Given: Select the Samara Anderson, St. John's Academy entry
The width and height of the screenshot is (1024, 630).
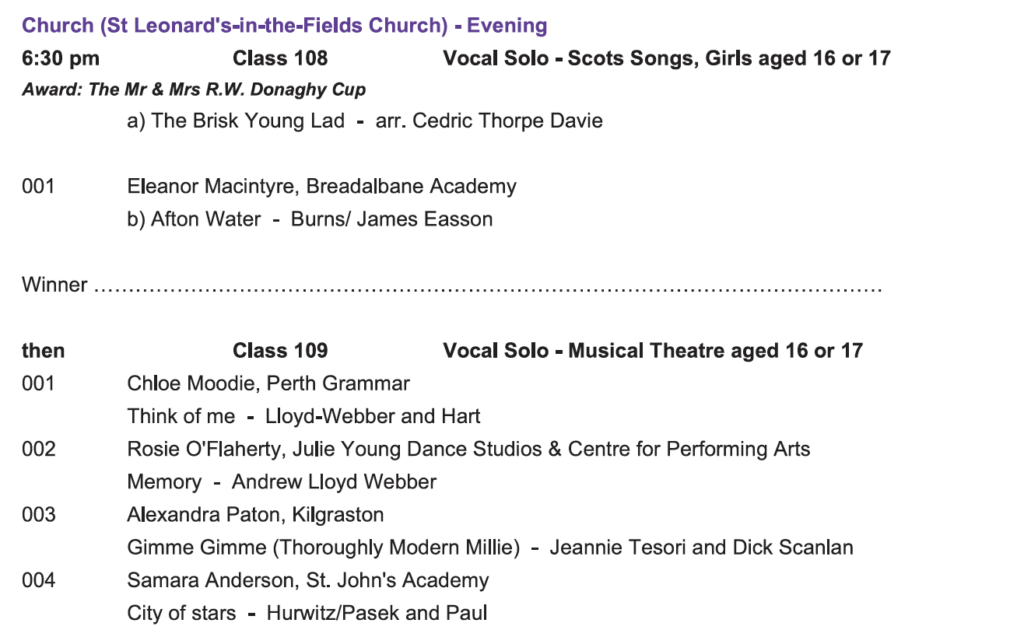Looking at the screenshot, I should tap(308, 580).
